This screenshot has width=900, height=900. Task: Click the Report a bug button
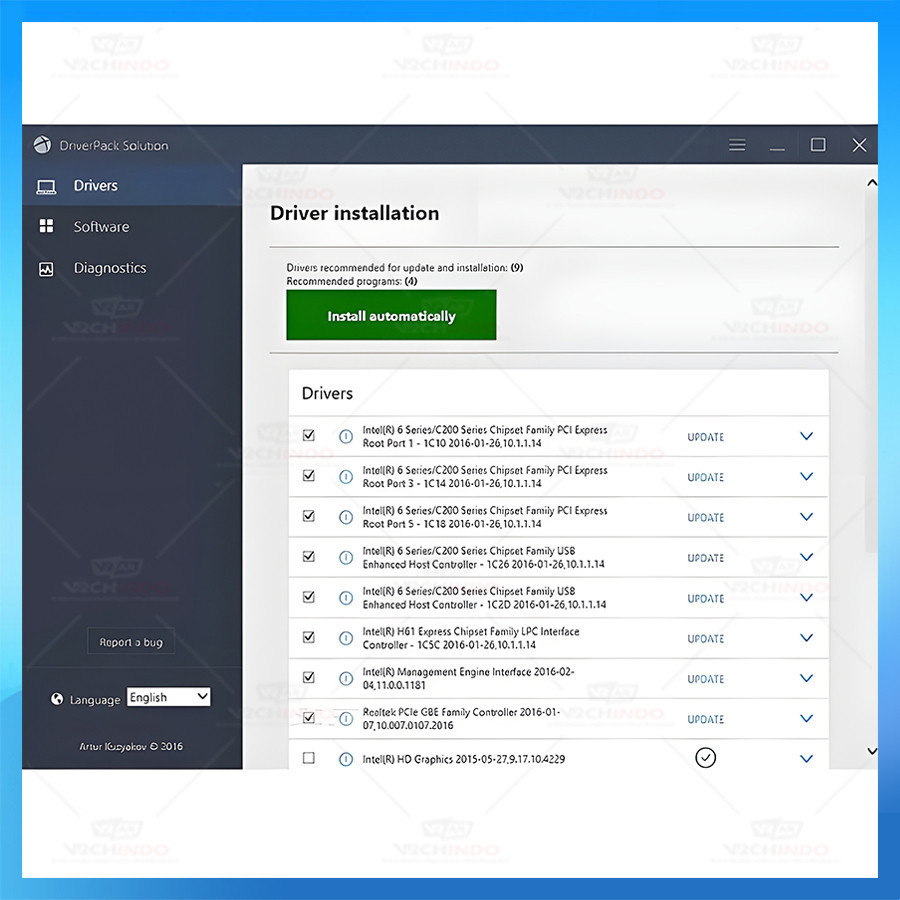point(131,641)
